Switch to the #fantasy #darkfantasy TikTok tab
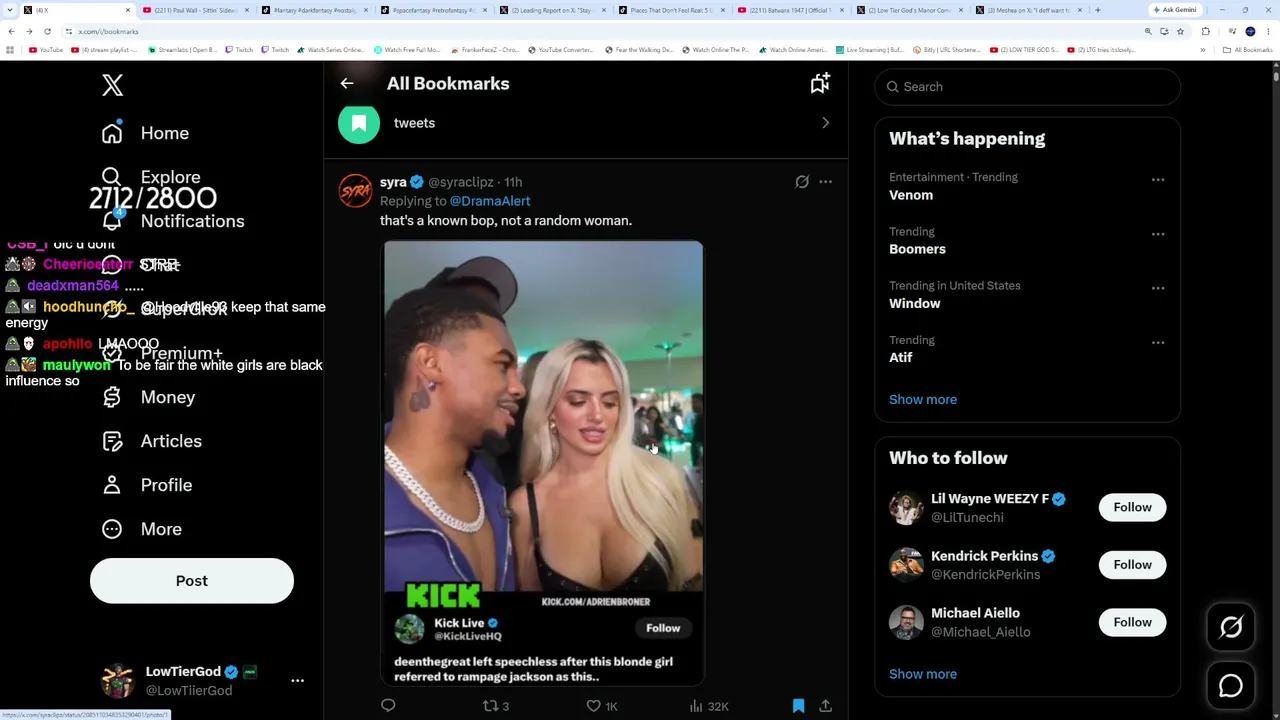The height and width of the screenshot is (720, 1280). click(x=312, y=10)
